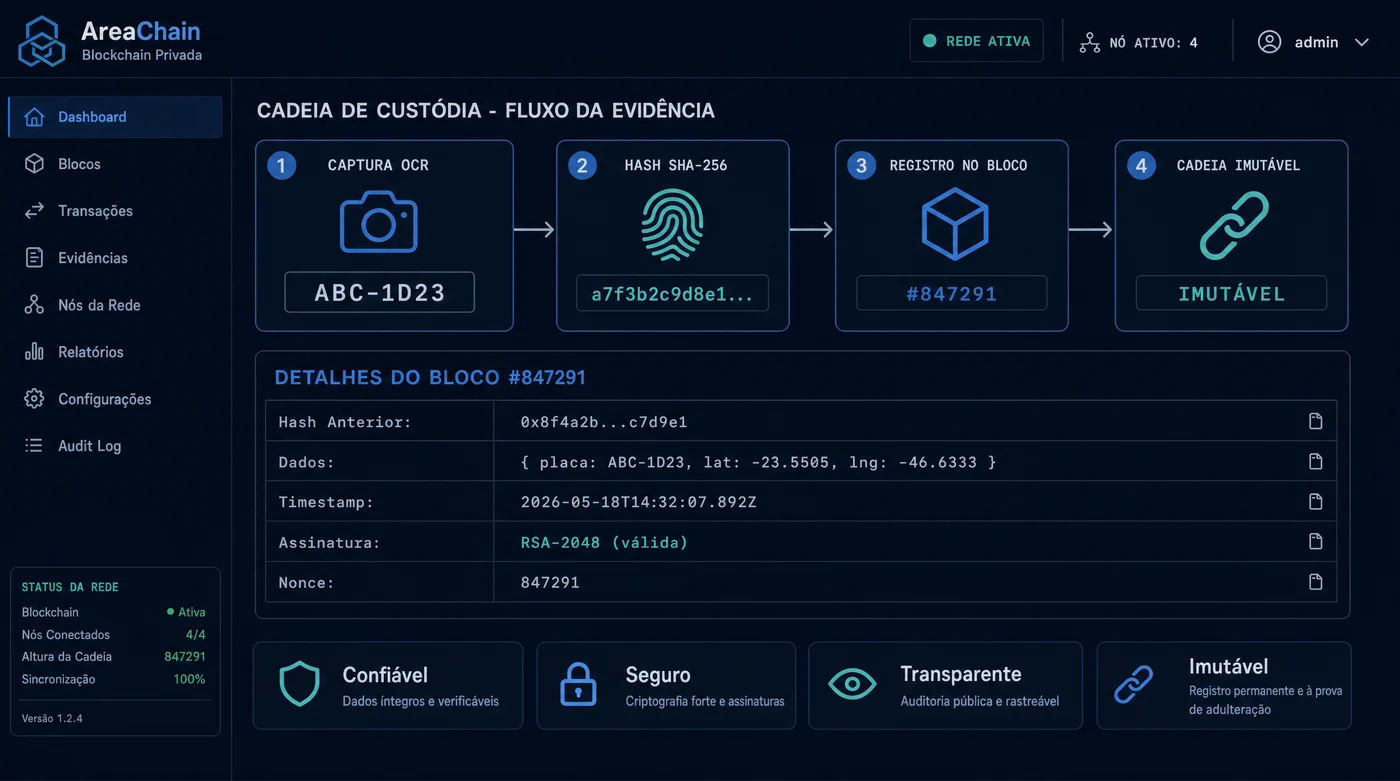Click the 0x8f4a2b...c7d9e1 hash text

point(604,422)
